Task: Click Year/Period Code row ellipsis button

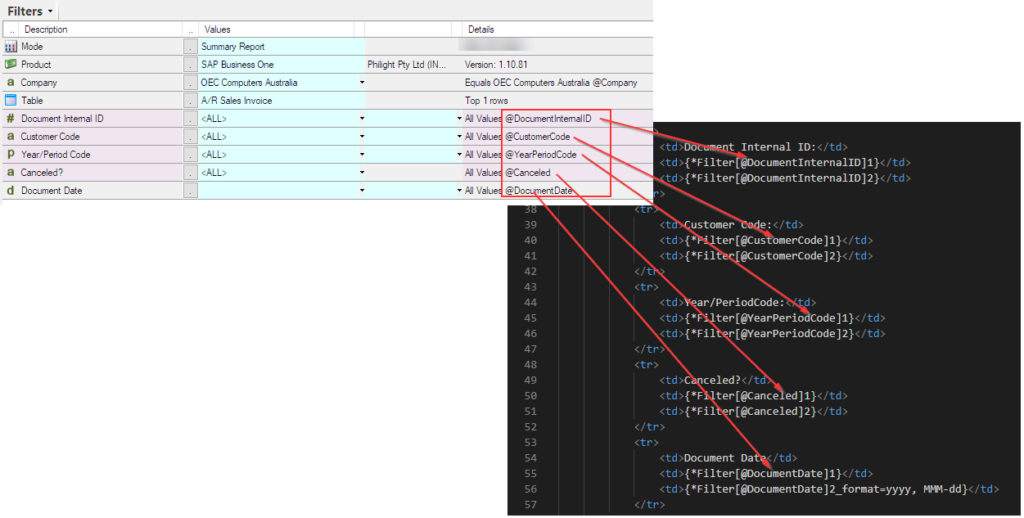Action: (190, 154)
